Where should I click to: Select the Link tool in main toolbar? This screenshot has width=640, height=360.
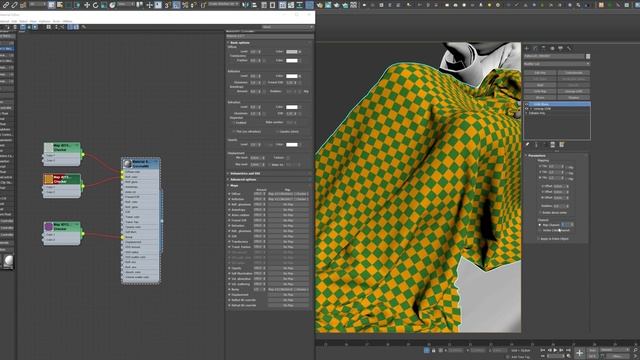pos(6,5)
